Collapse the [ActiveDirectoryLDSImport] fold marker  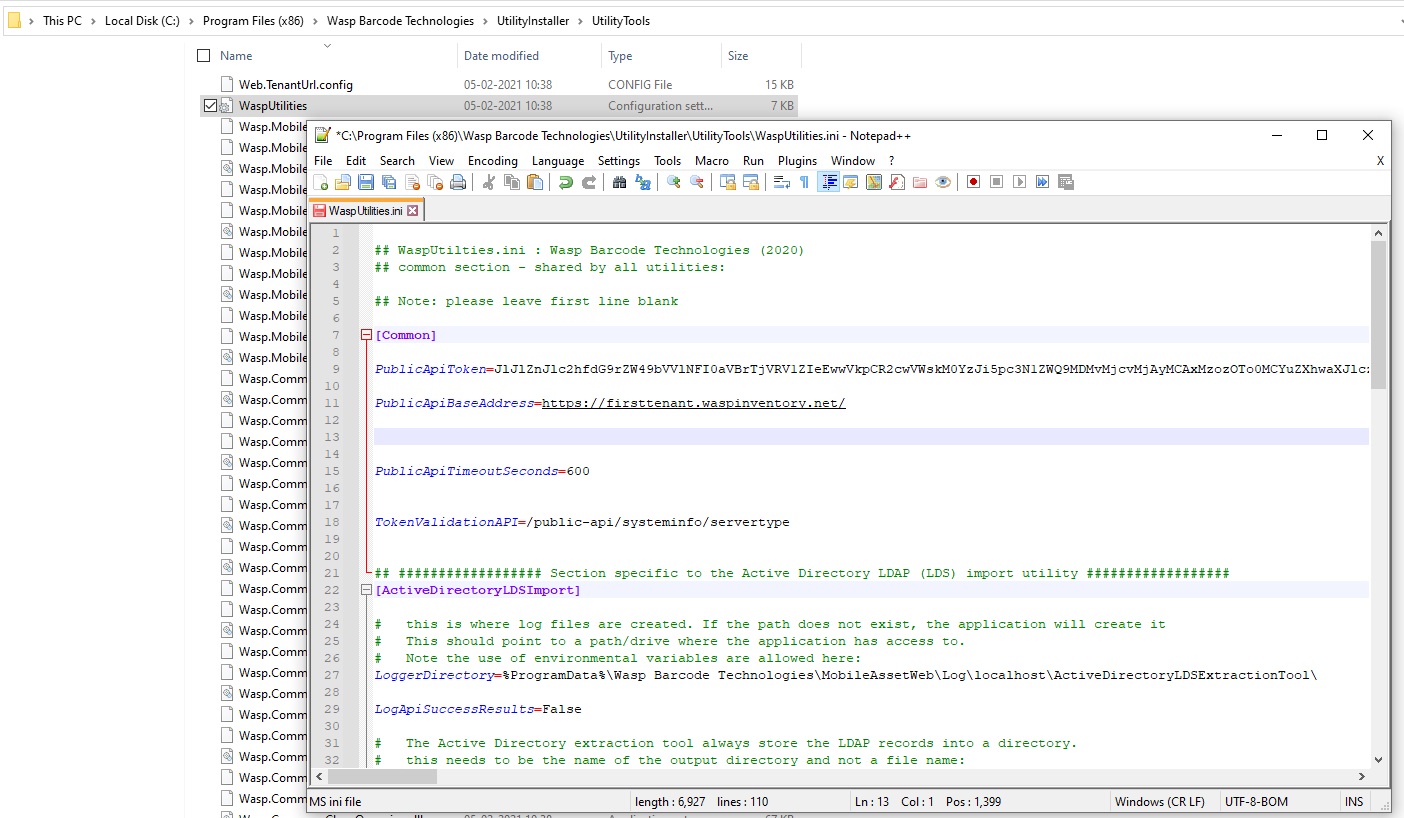tap(365, 591)
